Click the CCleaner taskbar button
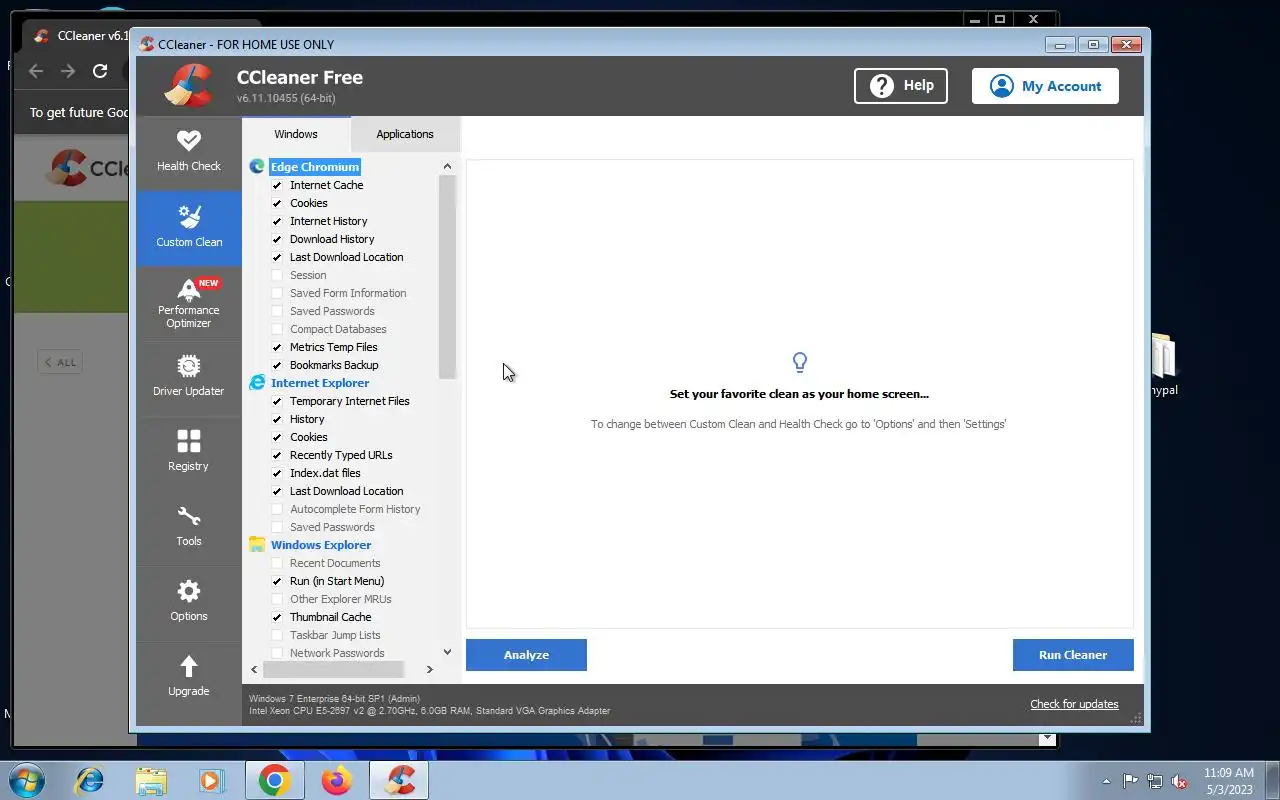Viewport: 1280px width, 800px height. [x=400, y=780]
